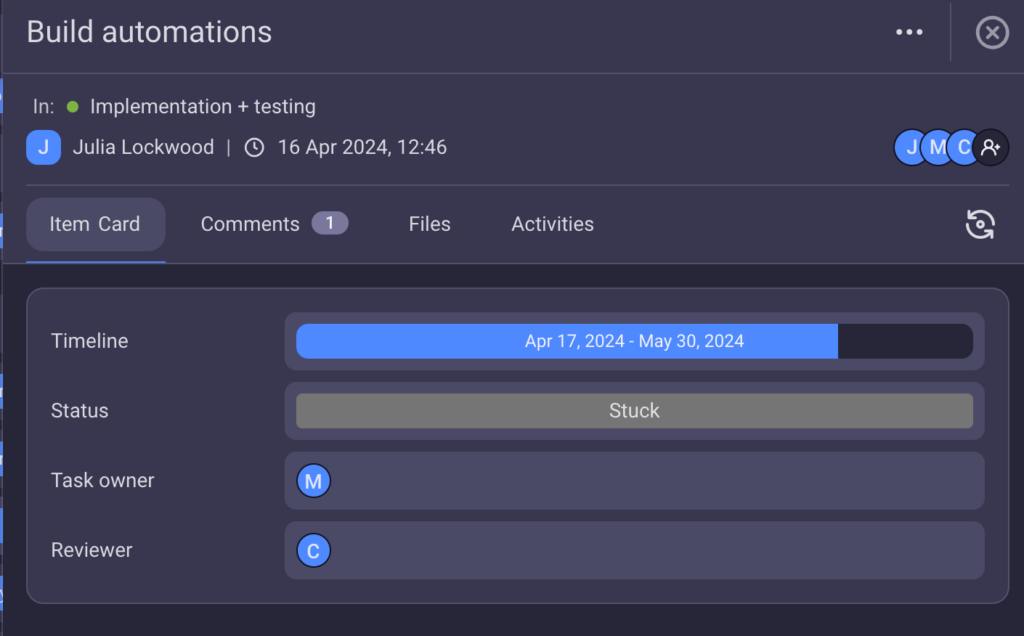The height and width of the screenshot is (636, 1024).
Task: Click the Julia Lockwood creator name
Action: coord(143,148)
